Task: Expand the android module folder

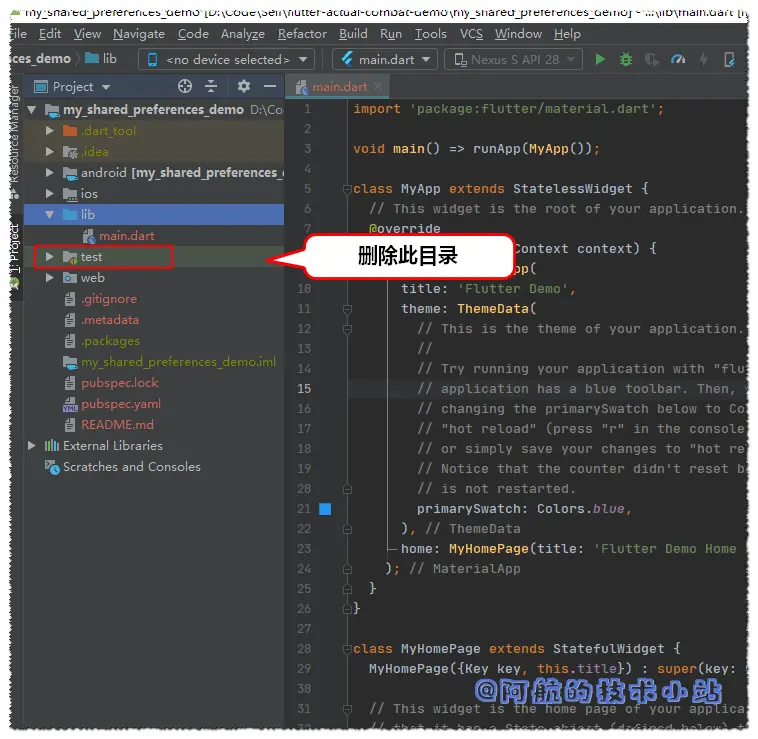Action: [x=49, y=173]
